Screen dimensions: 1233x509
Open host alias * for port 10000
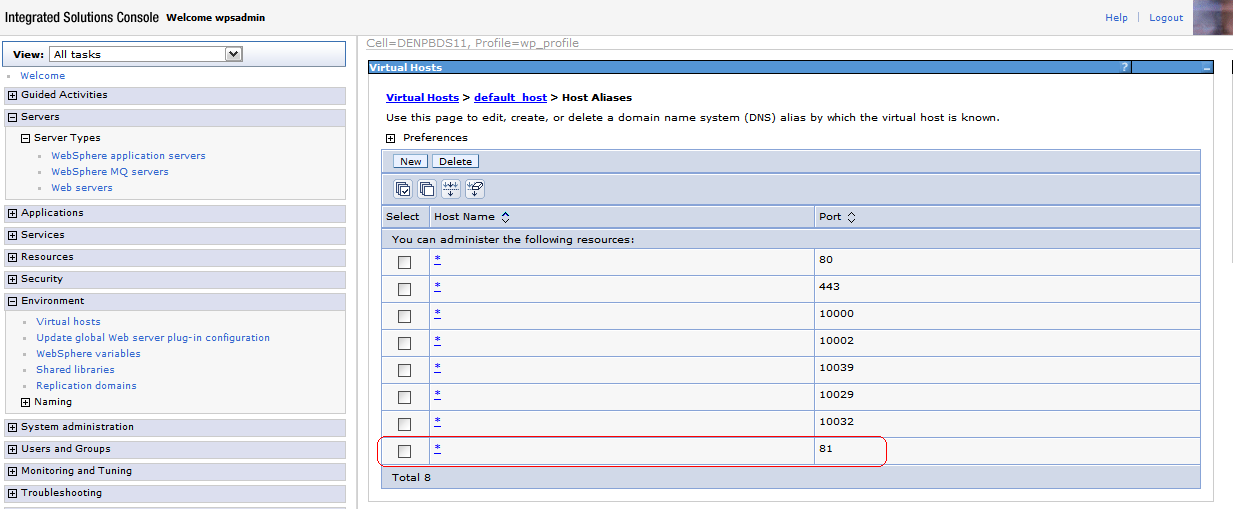(437, 313)
